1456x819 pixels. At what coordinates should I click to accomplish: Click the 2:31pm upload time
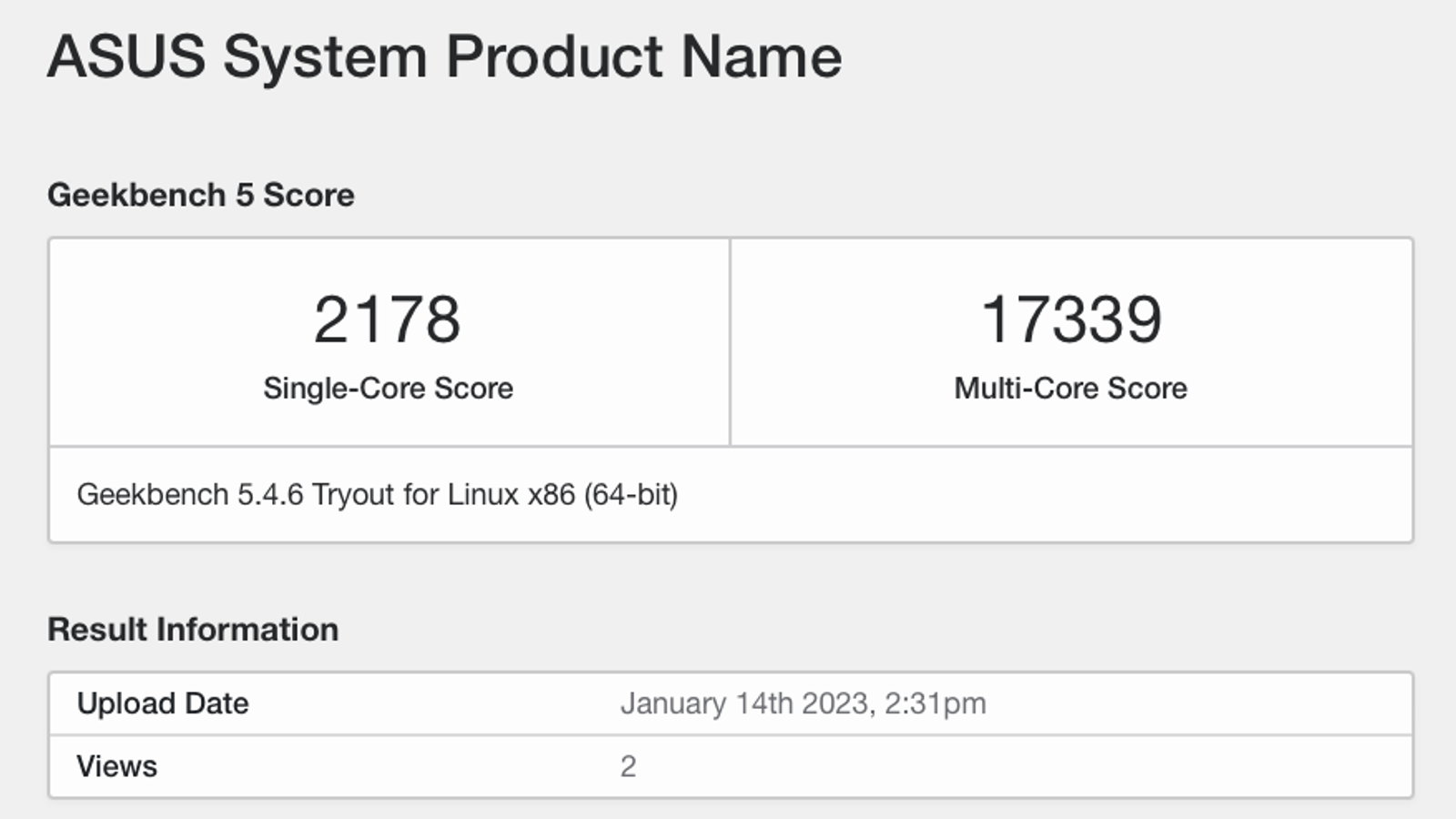click(x=935, y=703)
